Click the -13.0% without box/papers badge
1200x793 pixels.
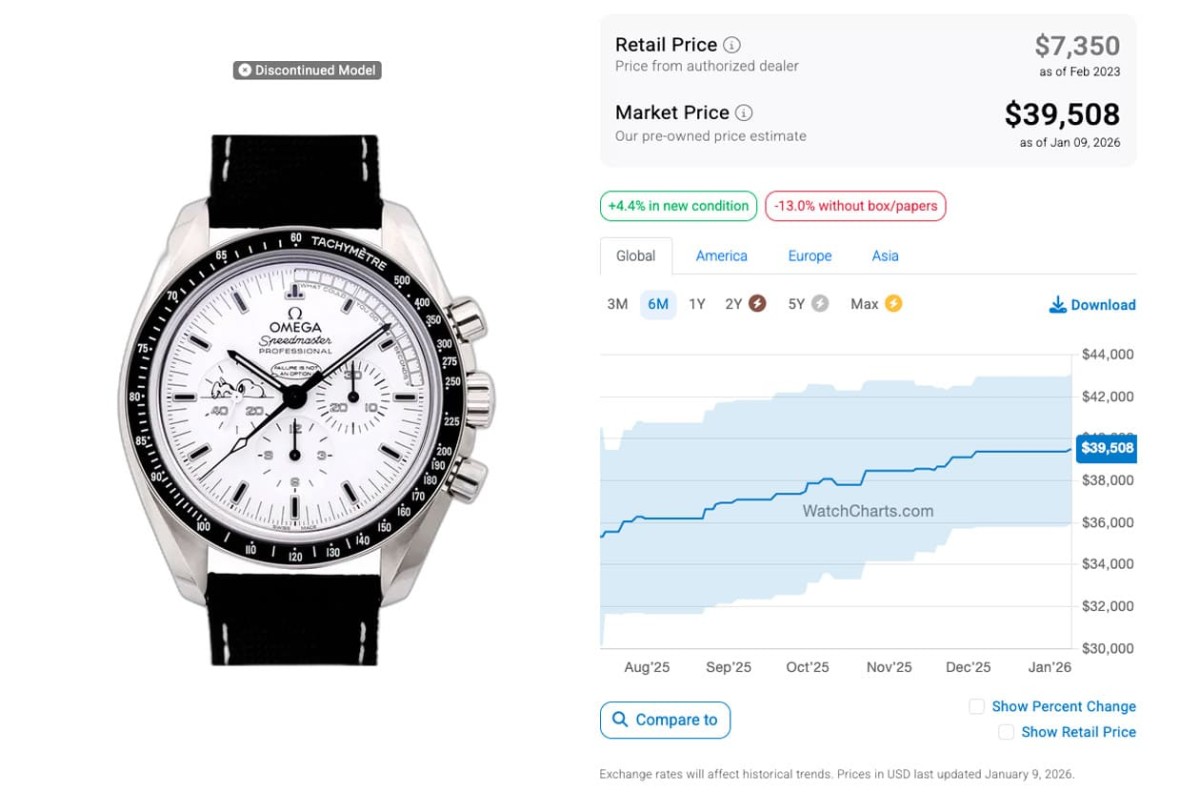point(855,206)
